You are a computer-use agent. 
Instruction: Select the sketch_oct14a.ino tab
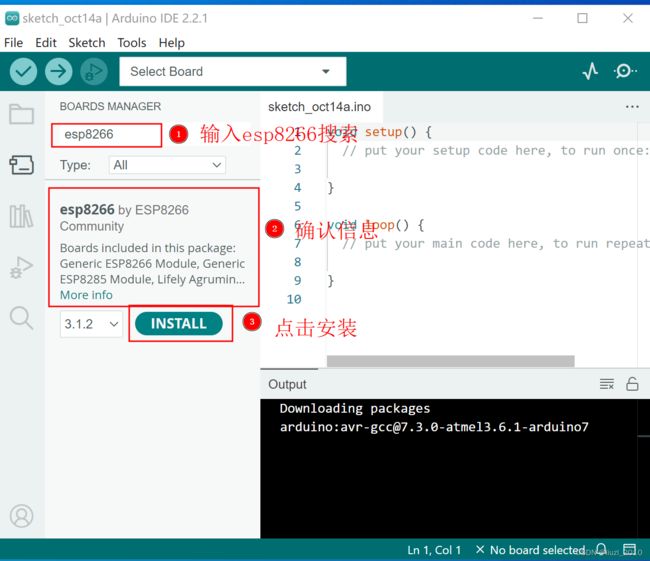(320, 107)
